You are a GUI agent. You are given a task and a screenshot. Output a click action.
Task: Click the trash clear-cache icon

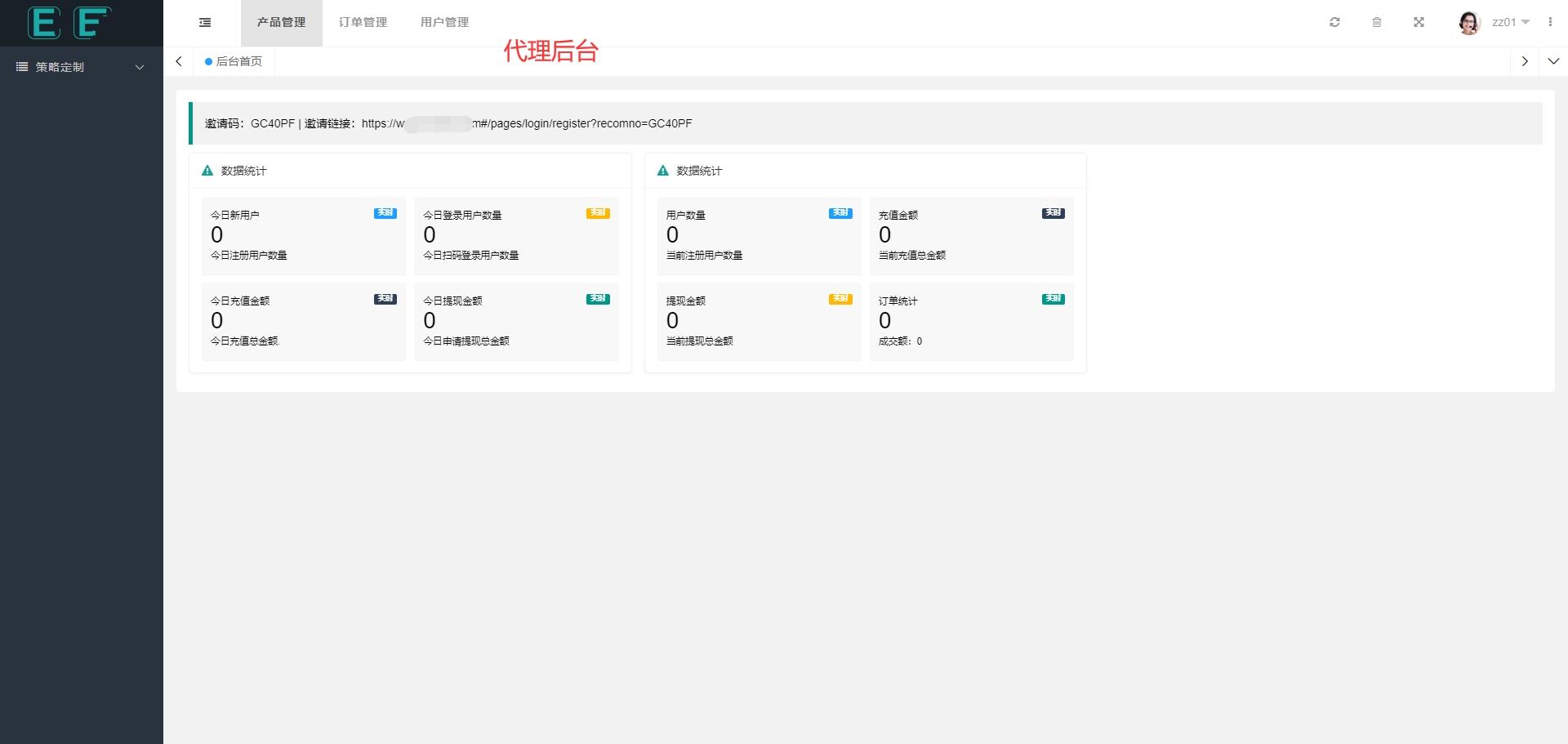tap(1377, 22)
